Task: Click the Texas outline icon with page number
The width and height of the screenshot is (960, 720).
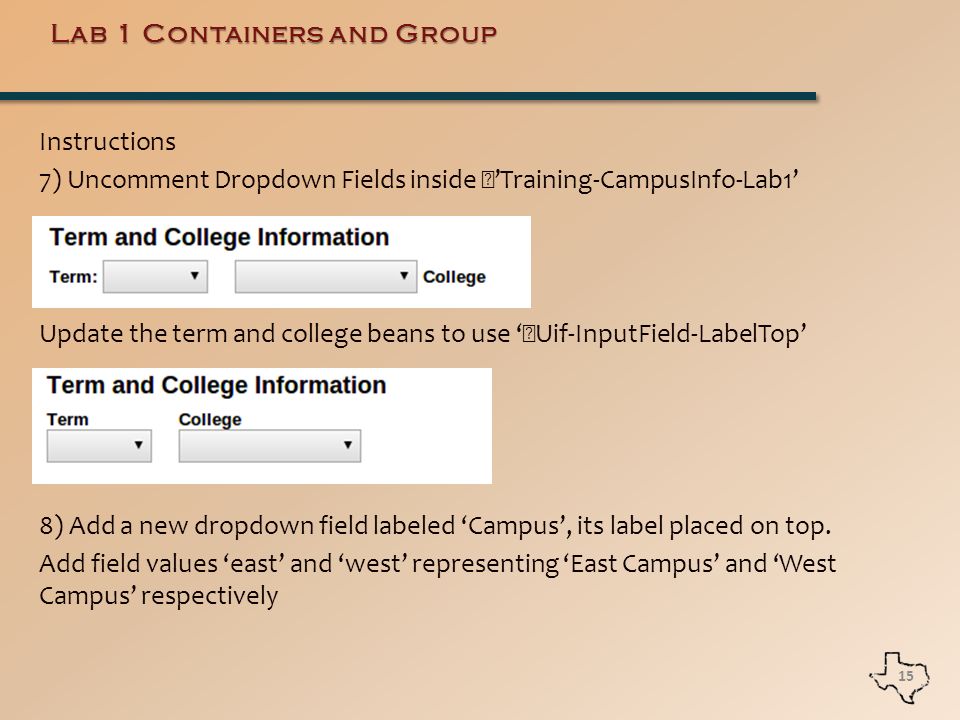Action: coord(900,677)
